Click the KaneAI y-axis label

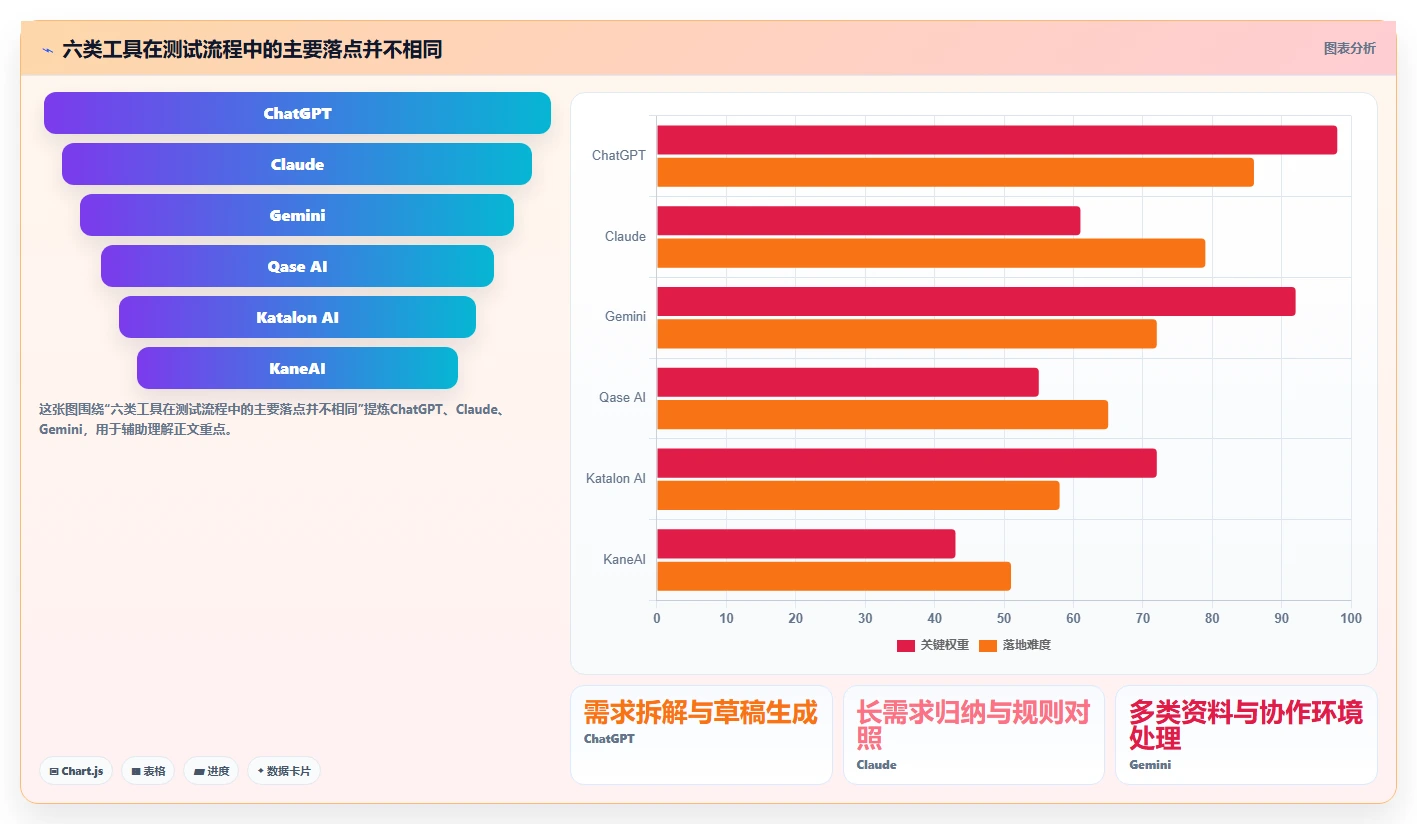pos(624,560)
